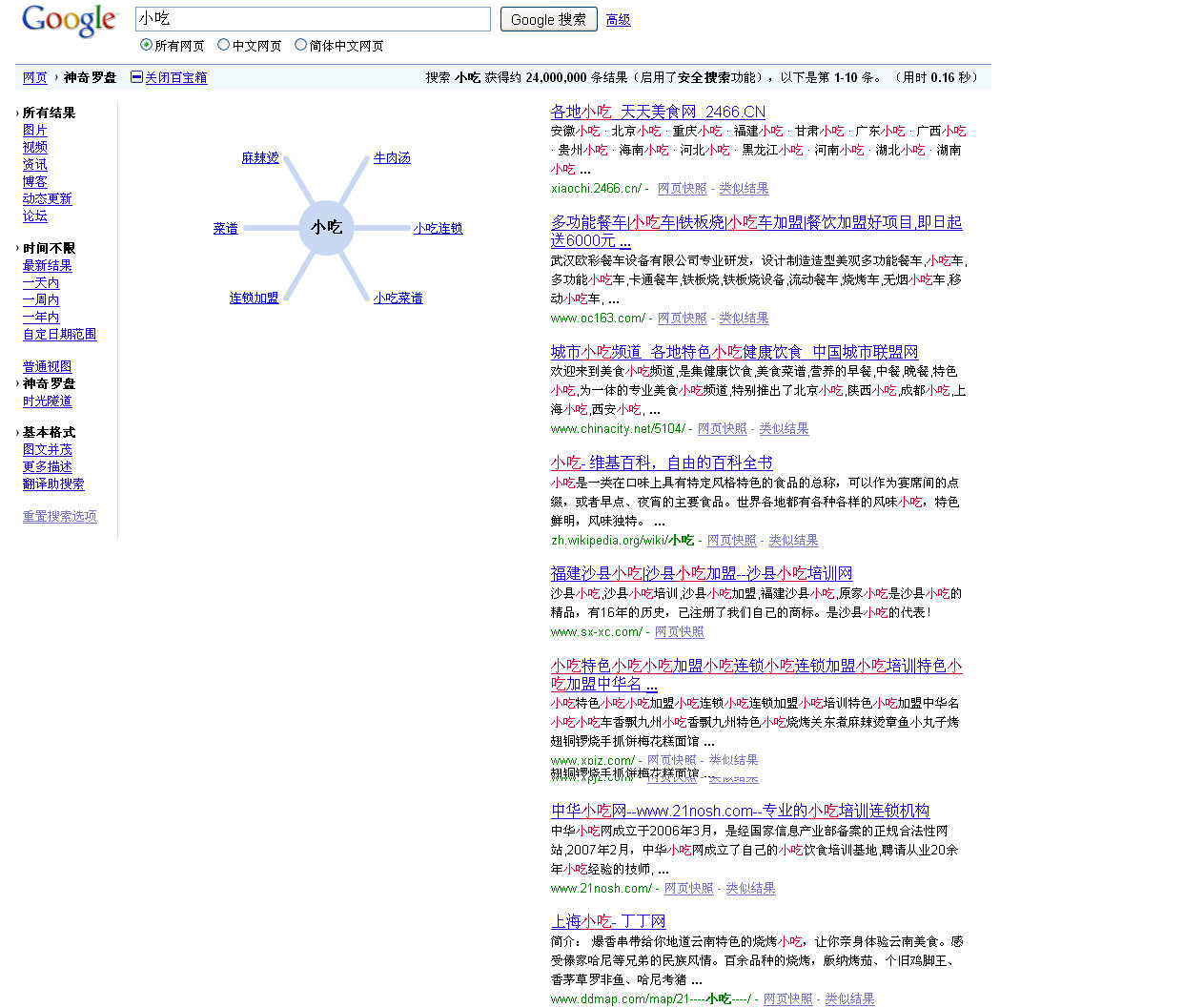Click the central 小吃 wheel node

(x=326, y=227)
